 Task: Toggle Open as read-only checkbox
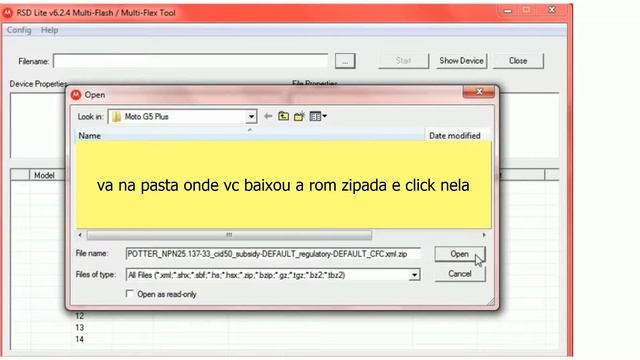[129, 294]
